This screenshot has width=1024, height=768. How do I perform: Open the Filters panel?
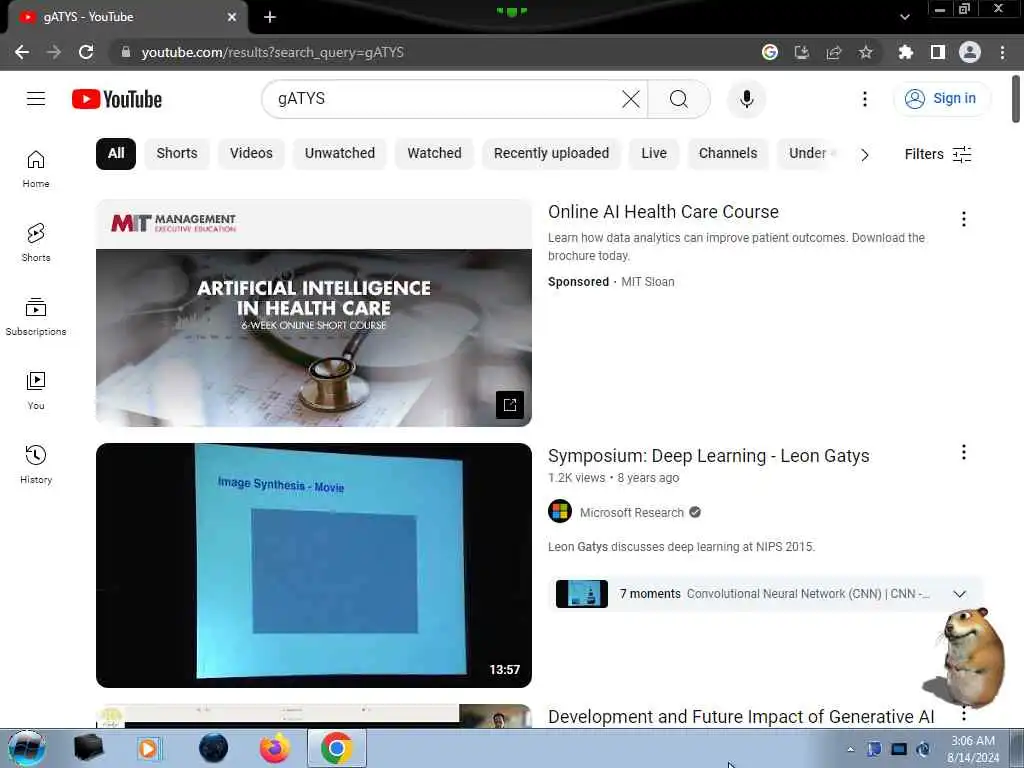pos(938,154)
